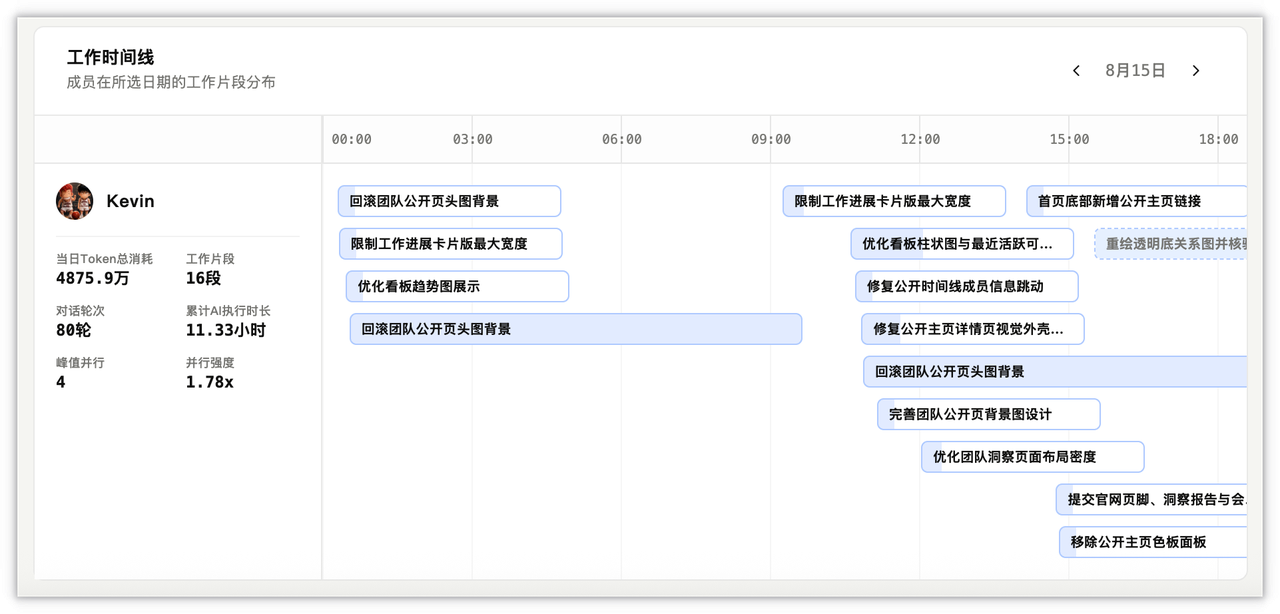Go to the previous date with left chevron
Viewport: 1280px width, 614px height.
tap(1076, 71)
